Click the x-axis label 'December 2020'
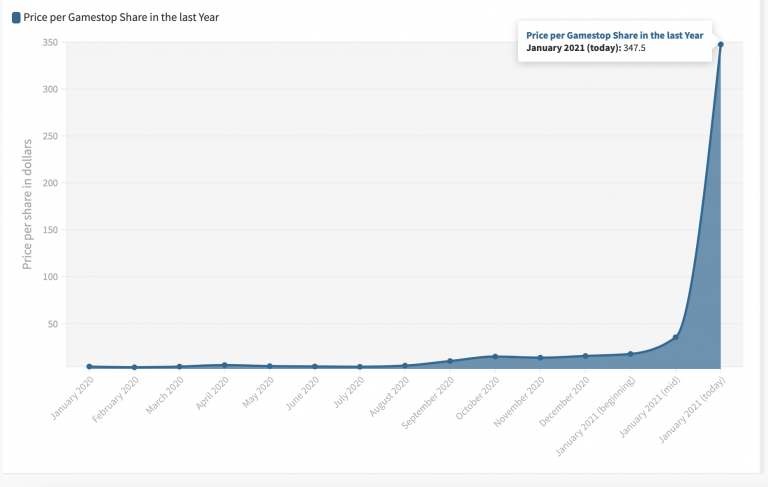Image resolution: width=768 pixels, height=487 pixels. [x=564, y=402]
